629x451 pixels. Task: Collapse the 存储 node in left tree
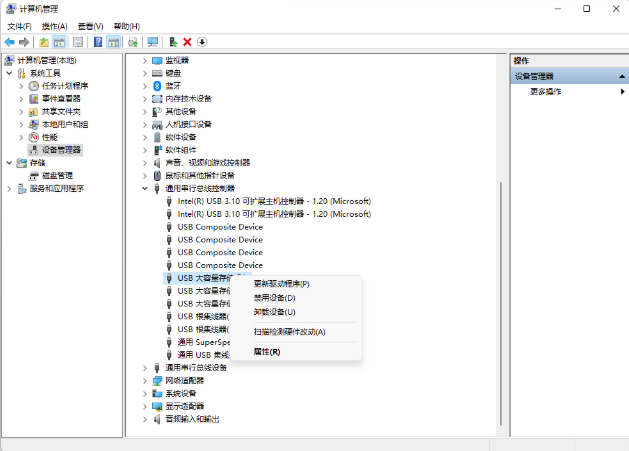[10, 162]
